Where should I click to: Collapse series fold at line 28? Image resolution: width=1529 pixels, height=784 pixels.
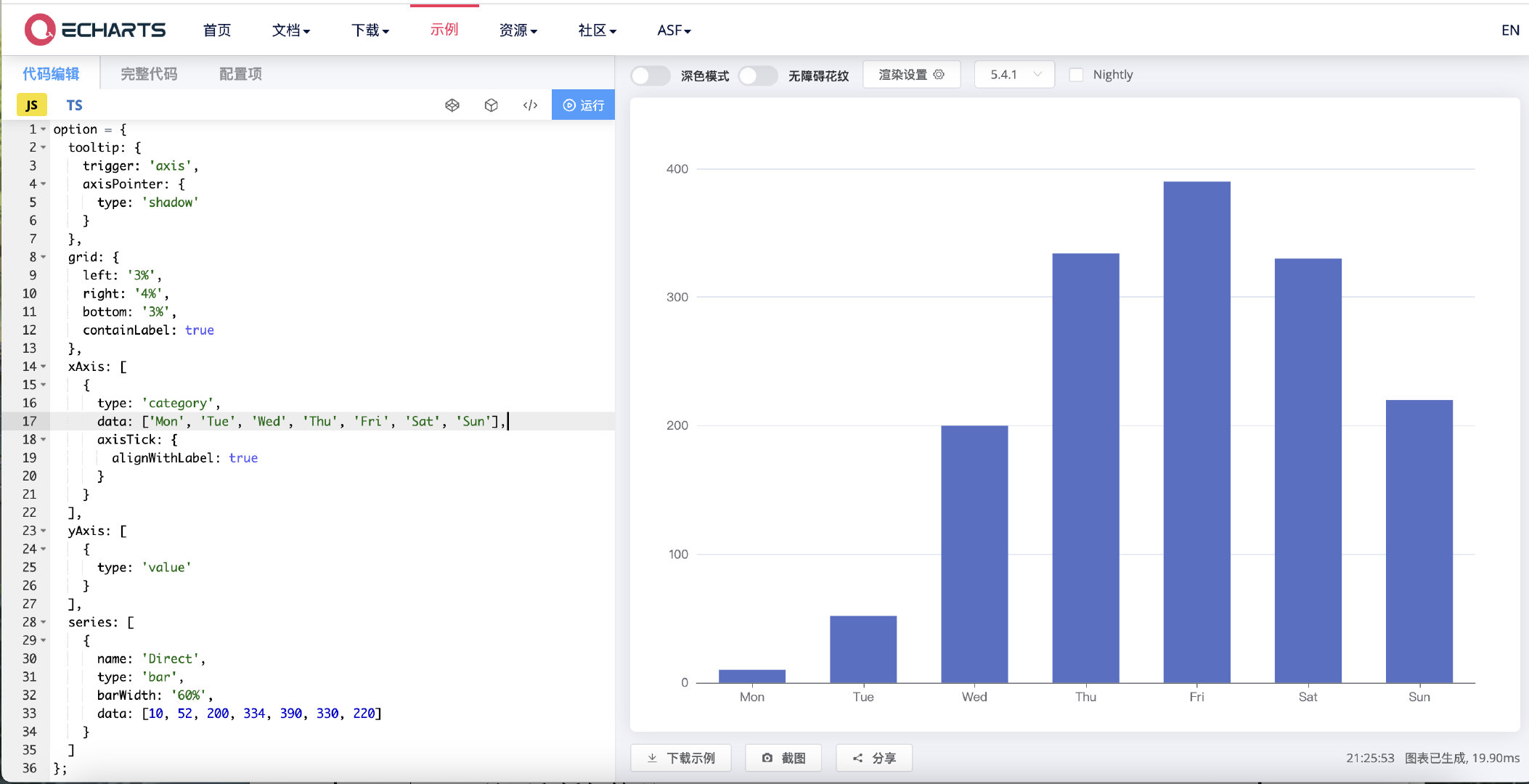44,622
